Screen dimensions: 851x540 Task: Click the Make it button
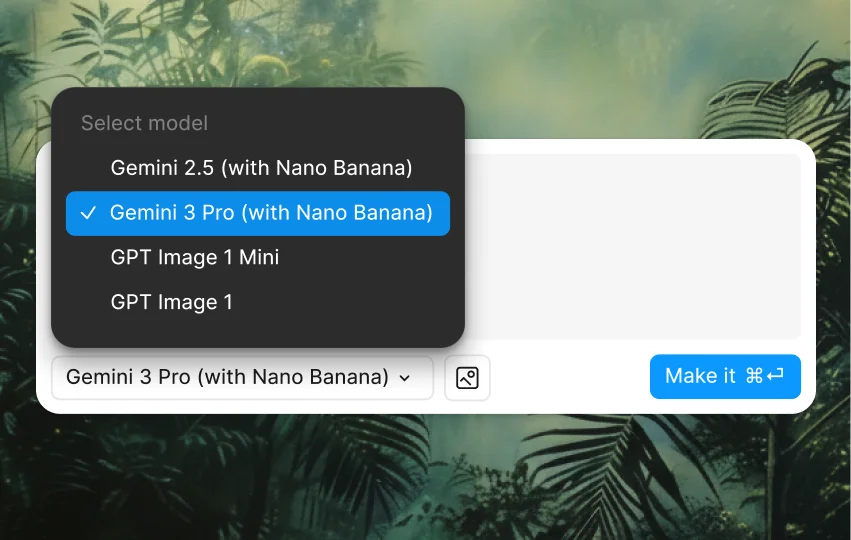[x=725, y=377]
